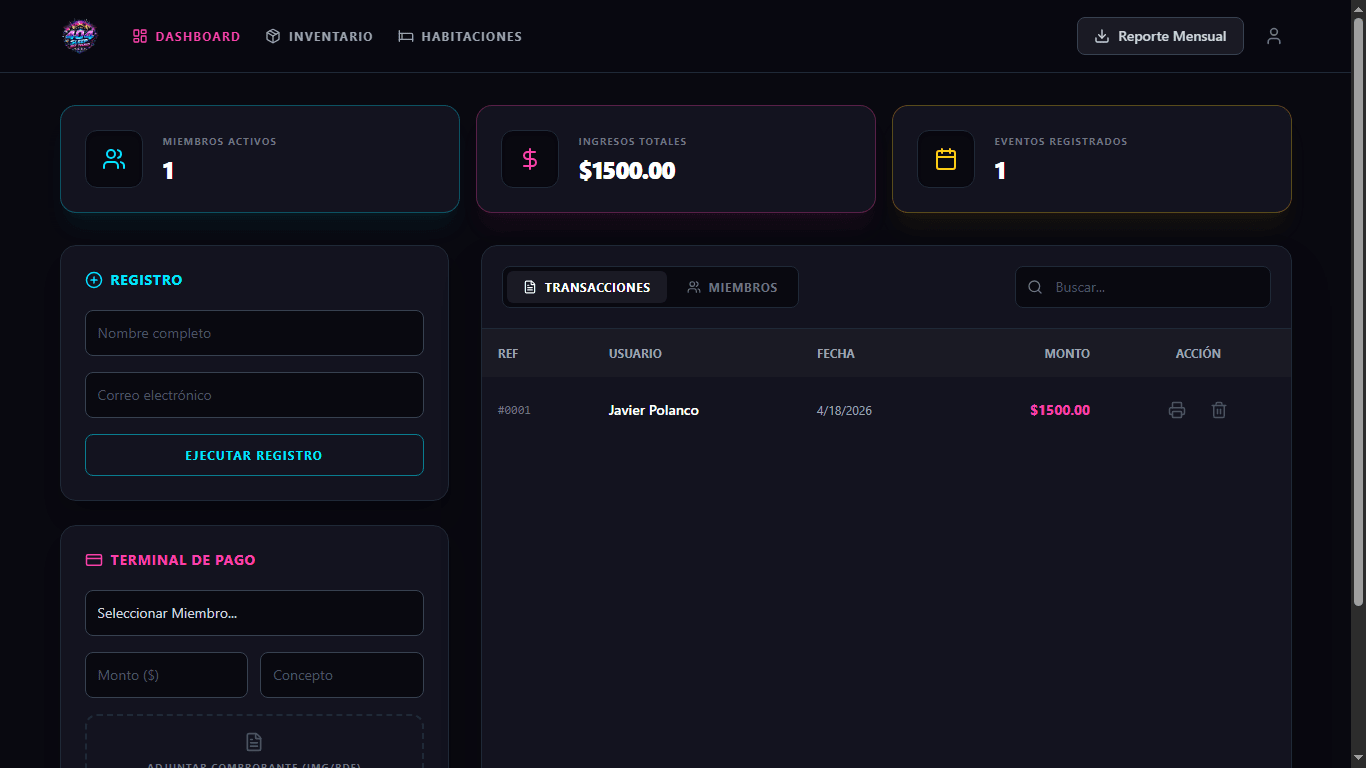Click the Ejecutar Registro button

pos(254,455)
